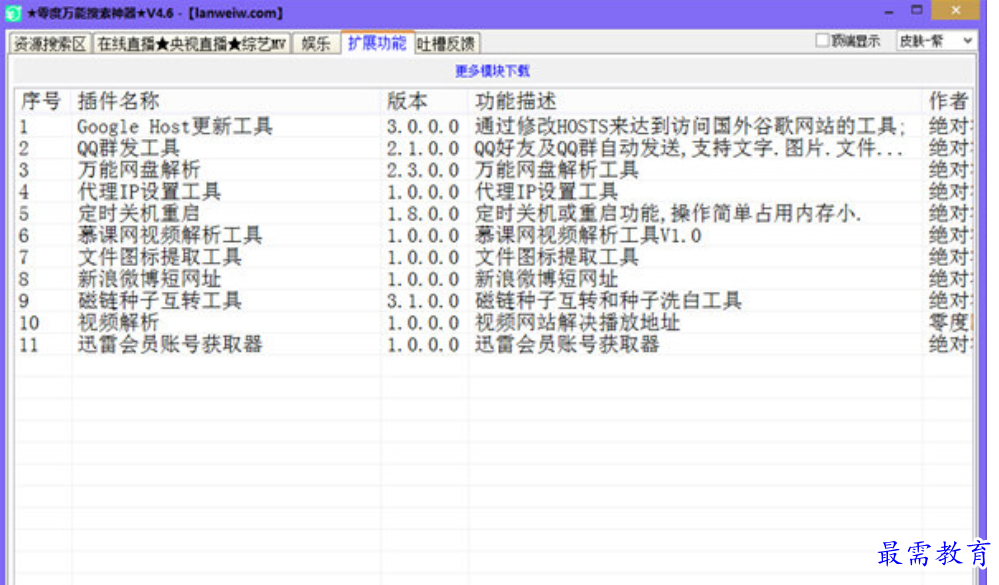This screenshot has width=999, height=585.
Task: Select the 吐槽反馈 tab
Action: pyautogui.click(x=446, y=44)
